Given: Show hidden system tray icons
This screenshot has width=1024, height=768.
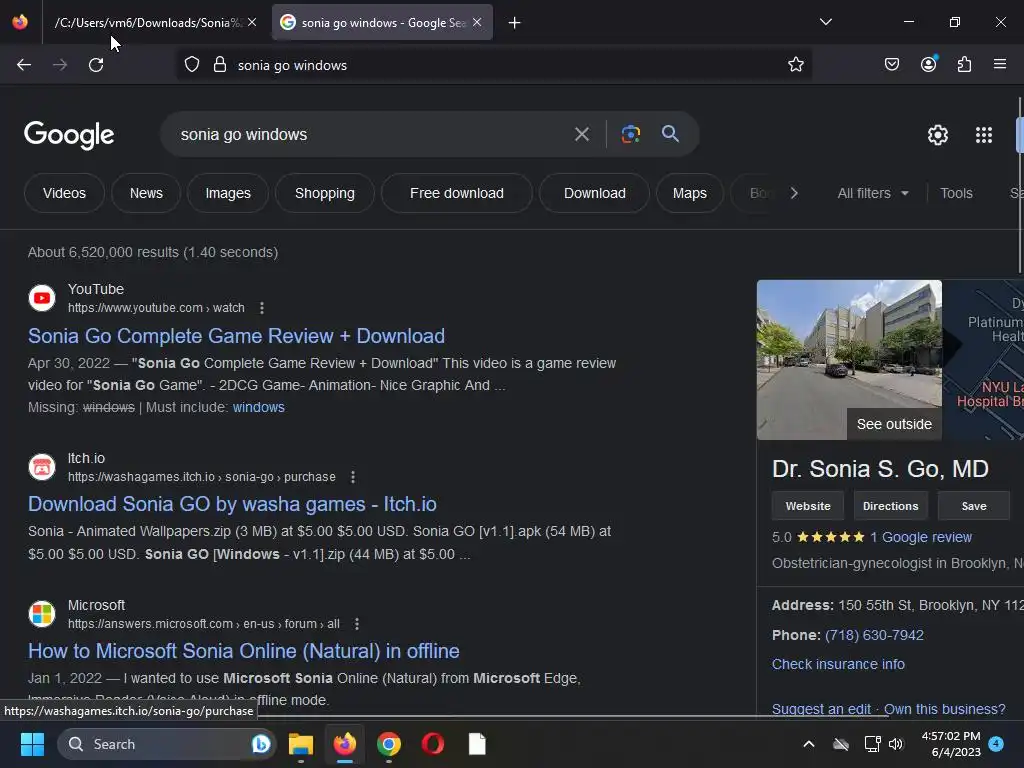Looking at the screenshot, I should (808, 744).
